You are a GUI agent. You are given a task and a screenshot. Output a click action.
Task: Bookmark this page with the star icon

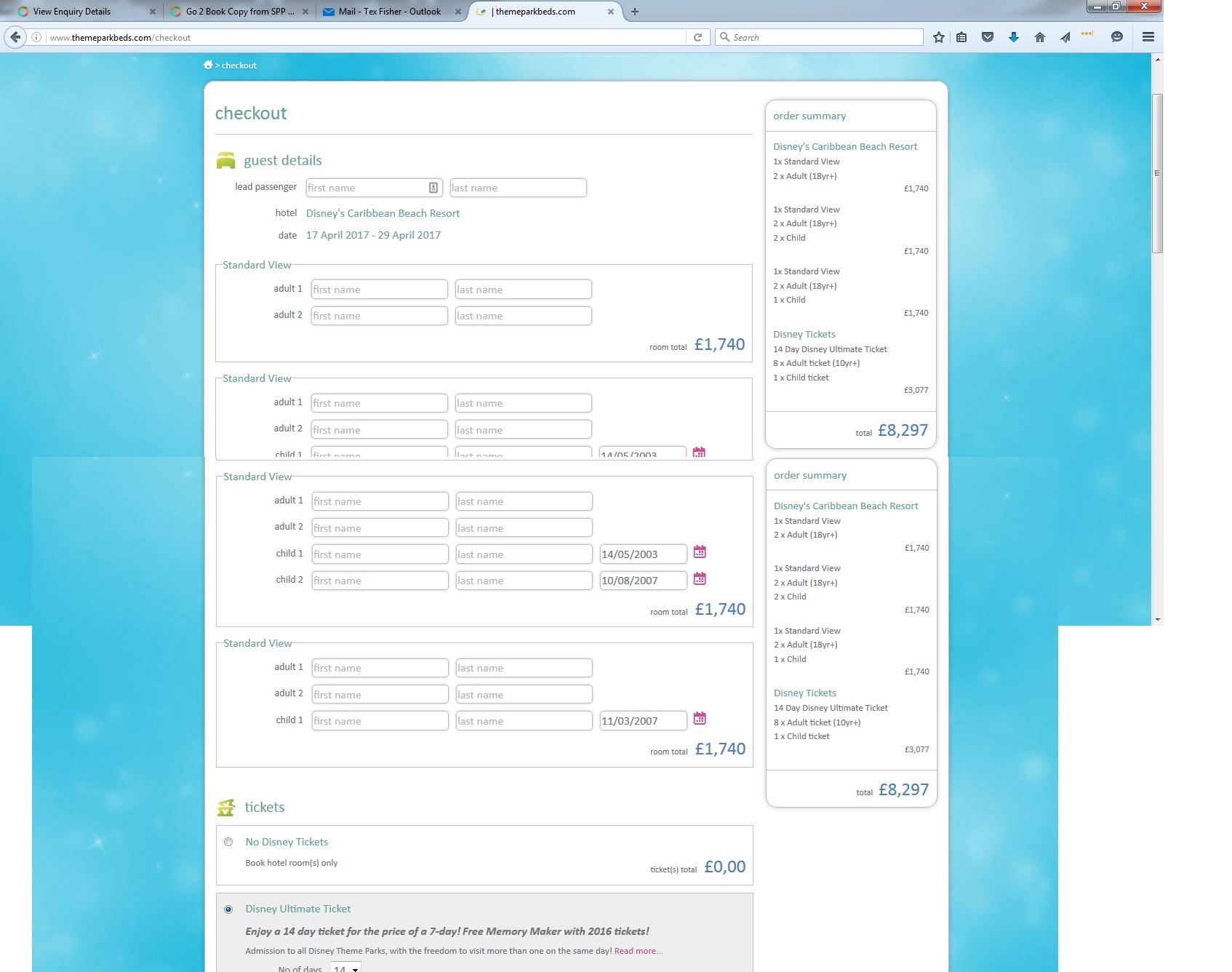click(x=939, y=37)
